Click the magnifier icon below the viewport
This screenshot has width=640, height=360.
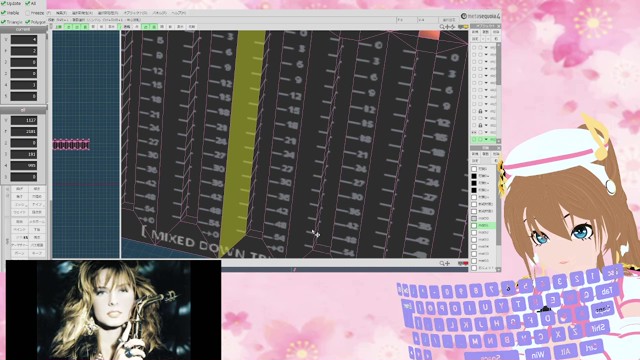442,263
